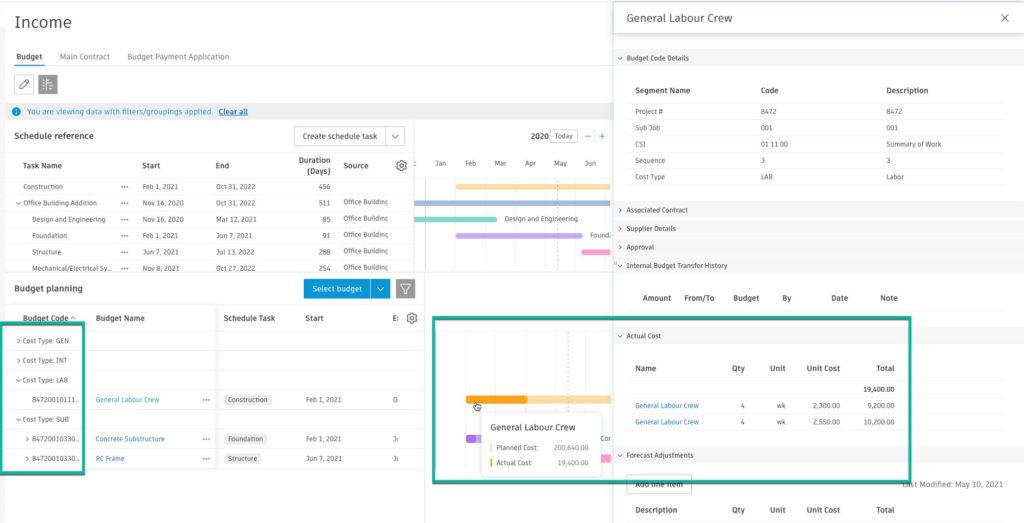This screenshot has height=523, width=1024.
Task: Collapse Cost Type: LAB group
Action: tap(18, 380)
